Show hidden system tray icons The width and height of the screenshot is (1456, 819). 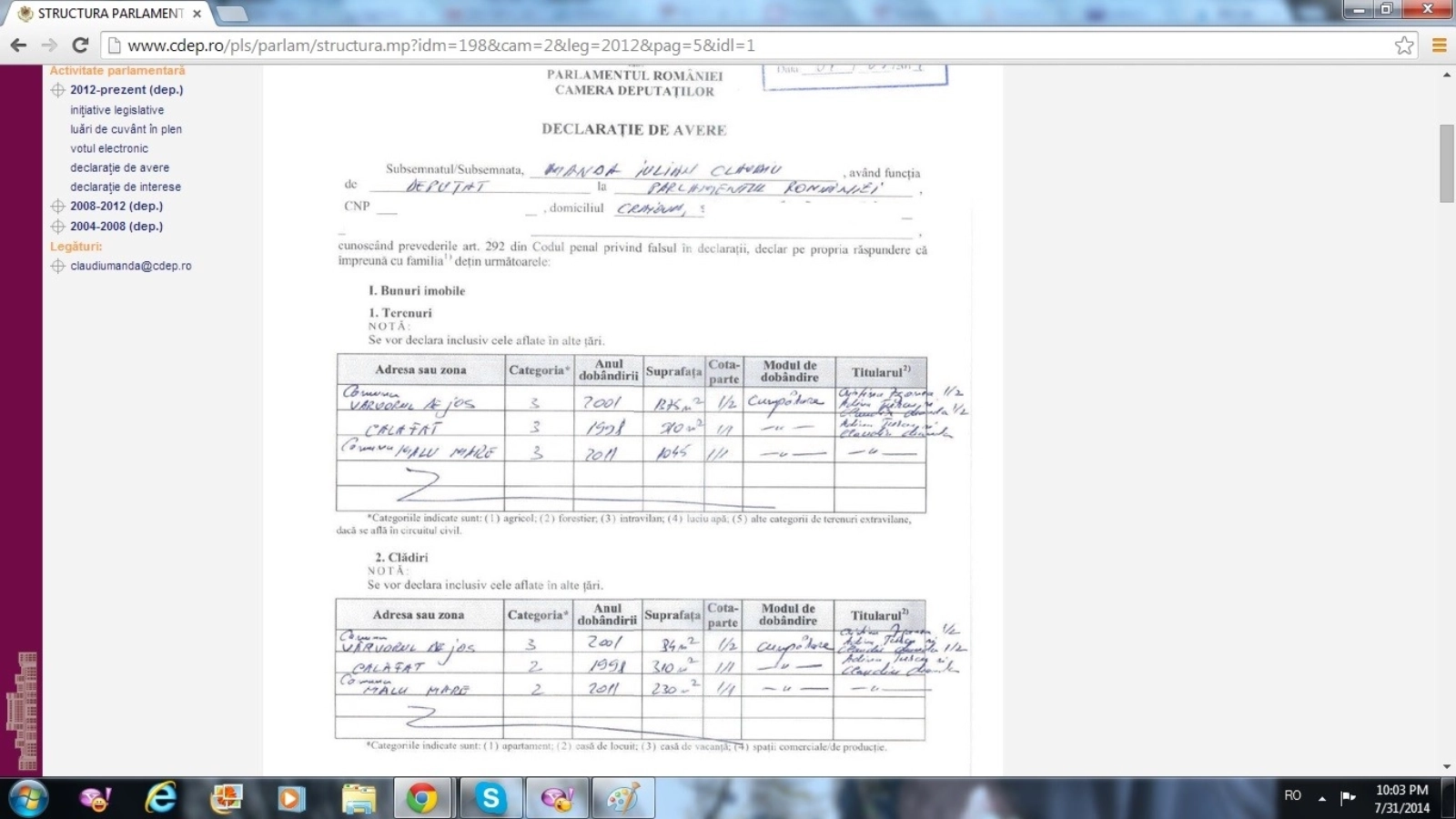(x=1322, y=798)
